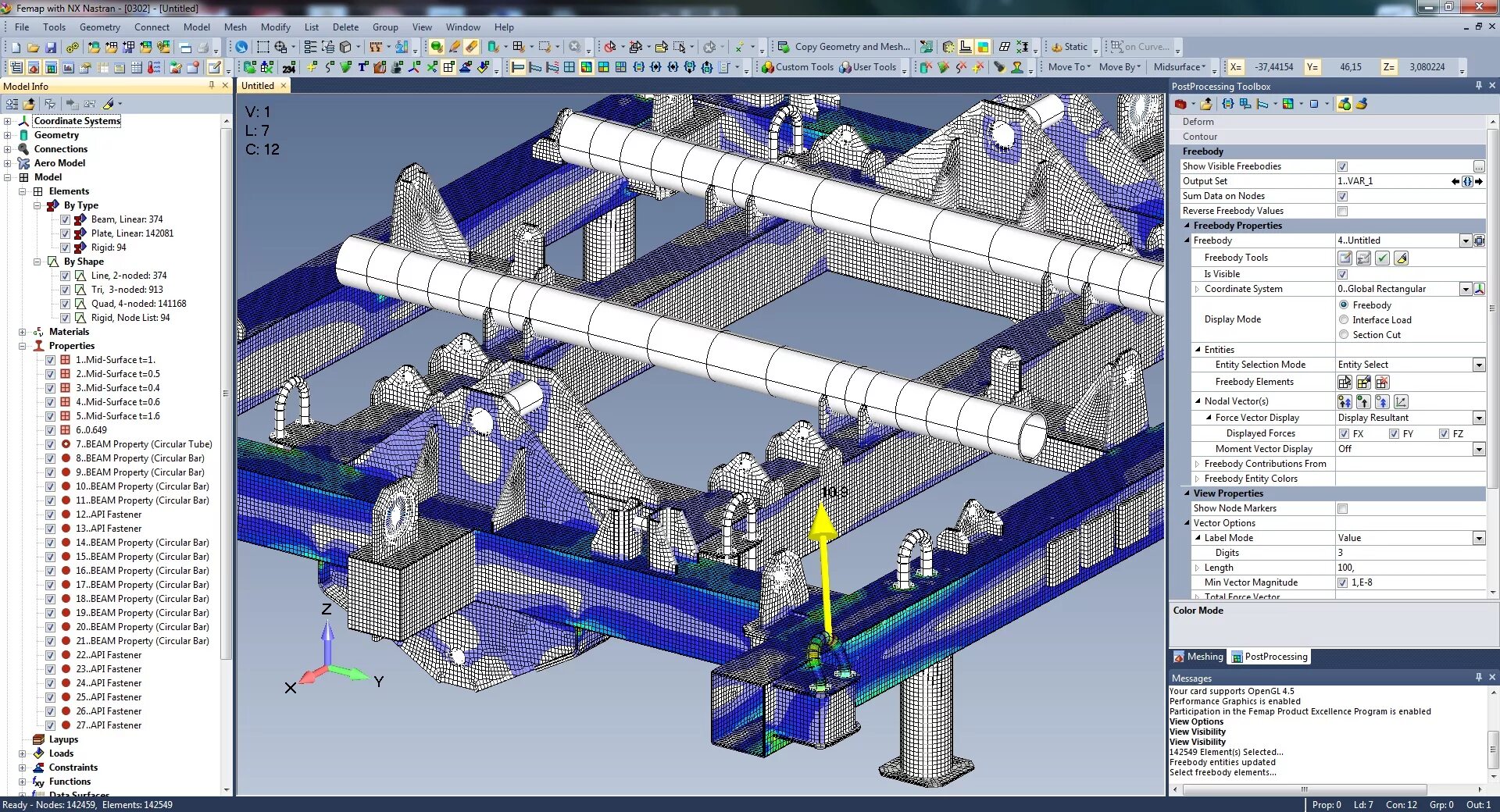The width and height of the screenshot is (1500, 812).
Task: Click the add Freebody Elements icon
Action: coord(1345,382)
